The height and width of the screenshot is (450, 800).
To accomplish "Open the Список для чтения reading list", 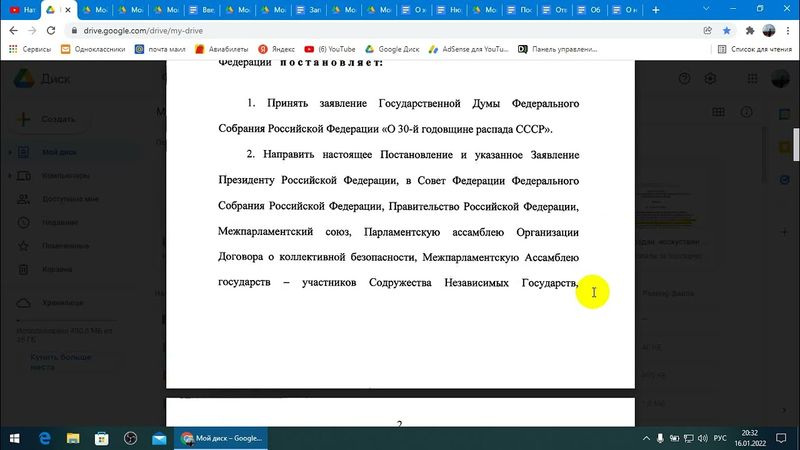I will point(755,49).
